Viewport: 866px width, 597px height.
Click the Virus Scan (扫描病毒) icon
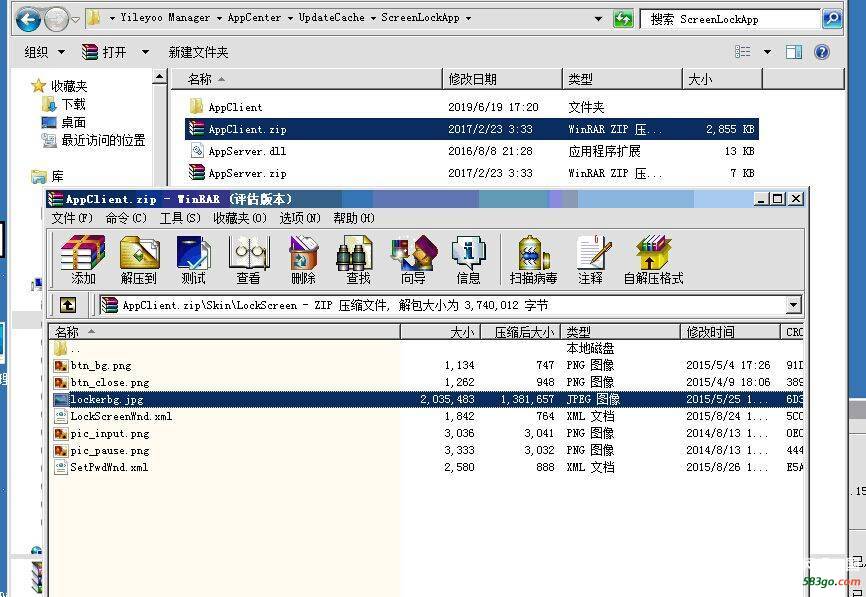point(533,259)
